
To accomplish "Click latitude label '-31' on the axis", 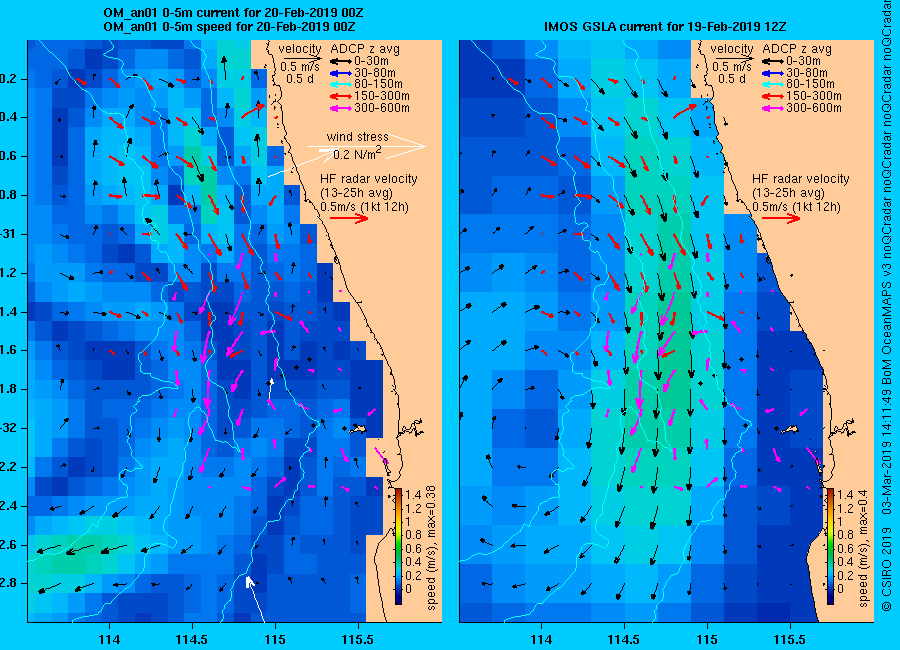I will click(x=7, y=235).
